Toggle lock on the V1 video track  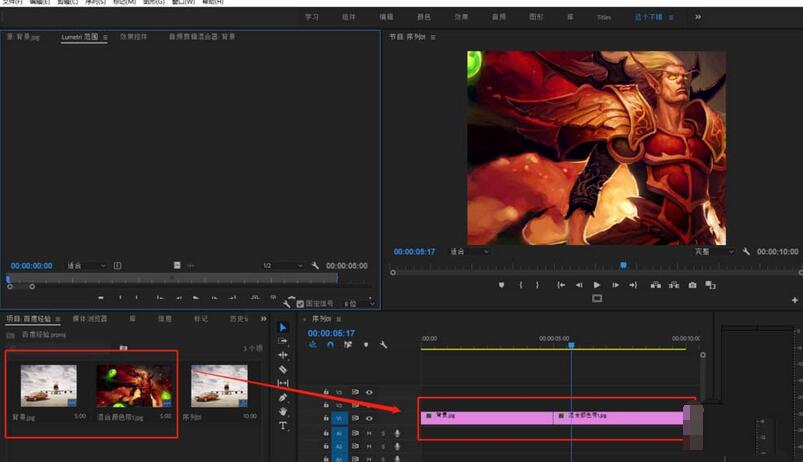[x=326, y=418]
